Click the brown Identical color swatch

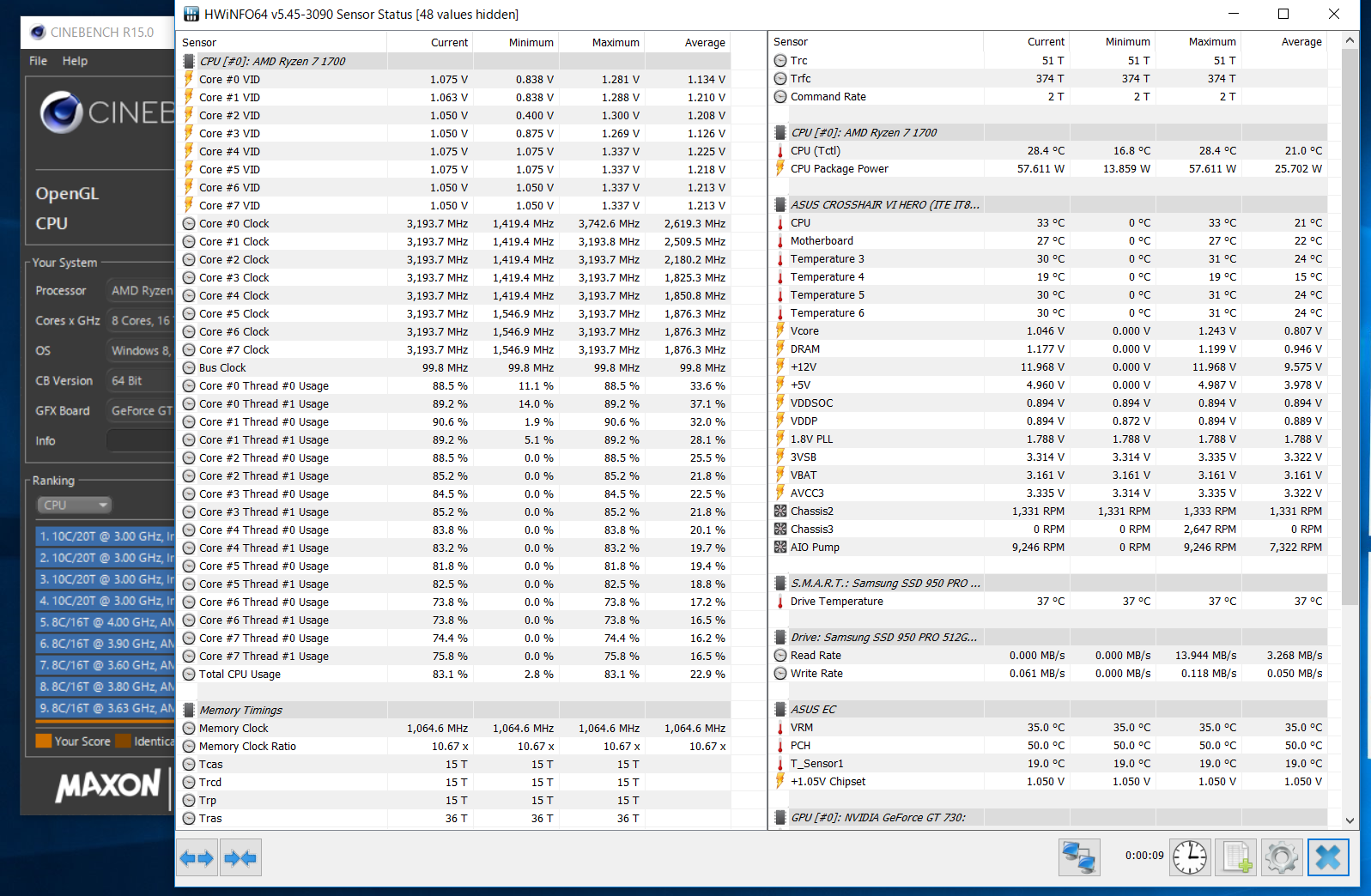click(124, 742)
